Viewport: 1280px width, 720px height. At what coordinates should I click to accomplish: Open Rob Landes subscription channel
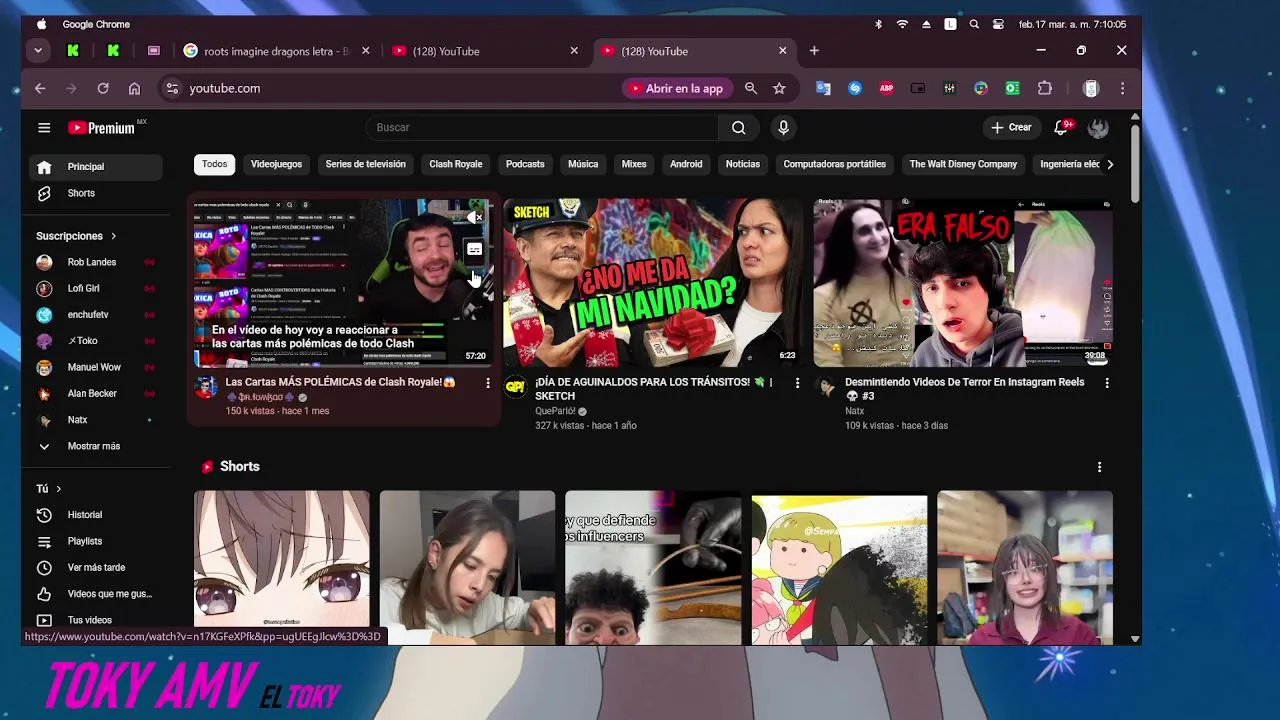tap(96, 262)
